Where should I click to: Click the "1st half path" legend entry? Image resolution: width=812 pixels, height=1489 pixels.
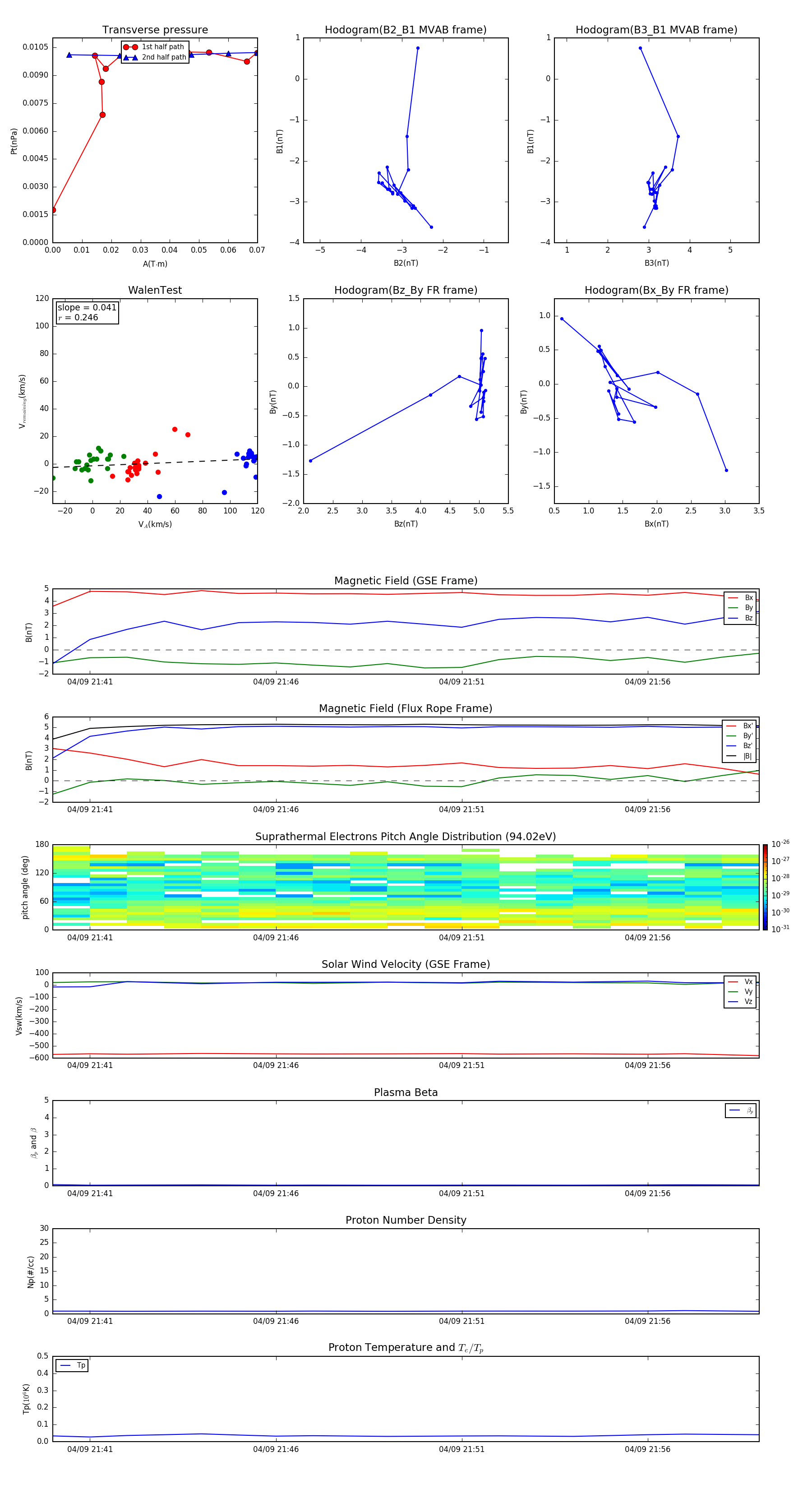[154, 47]
